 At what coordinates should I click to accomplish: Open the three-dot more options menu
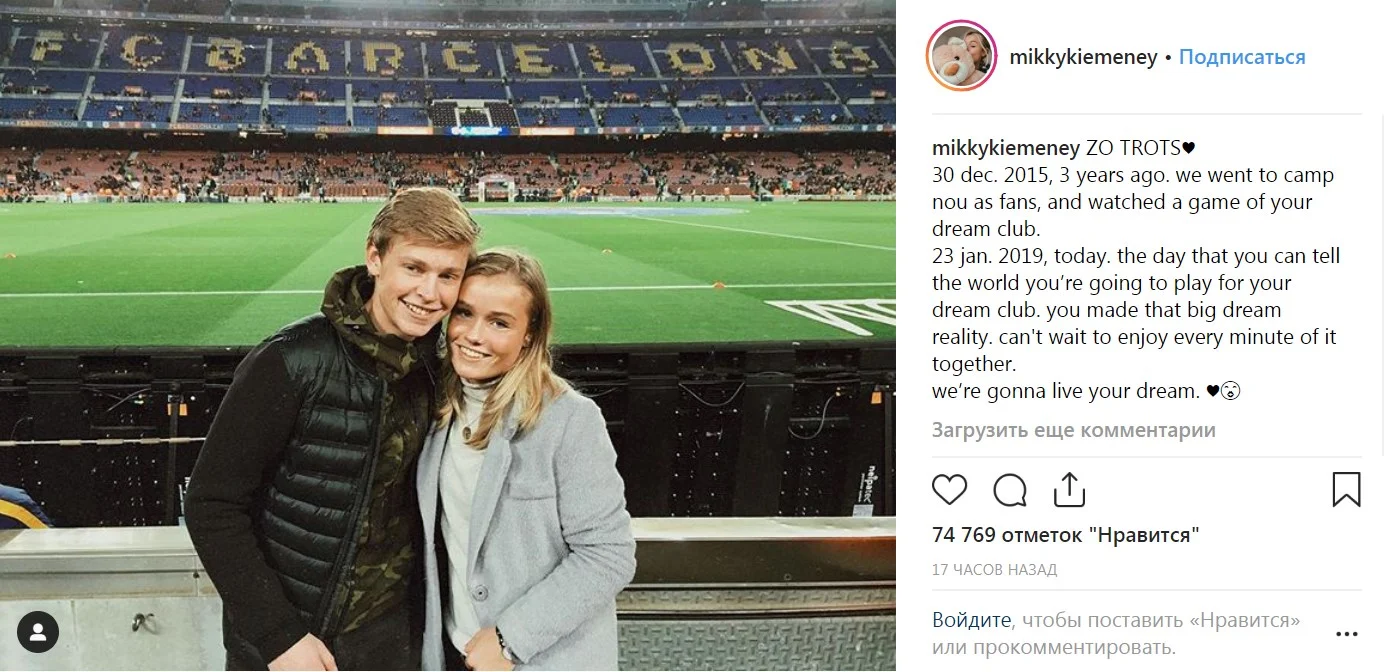click(x=1347, y=634)
